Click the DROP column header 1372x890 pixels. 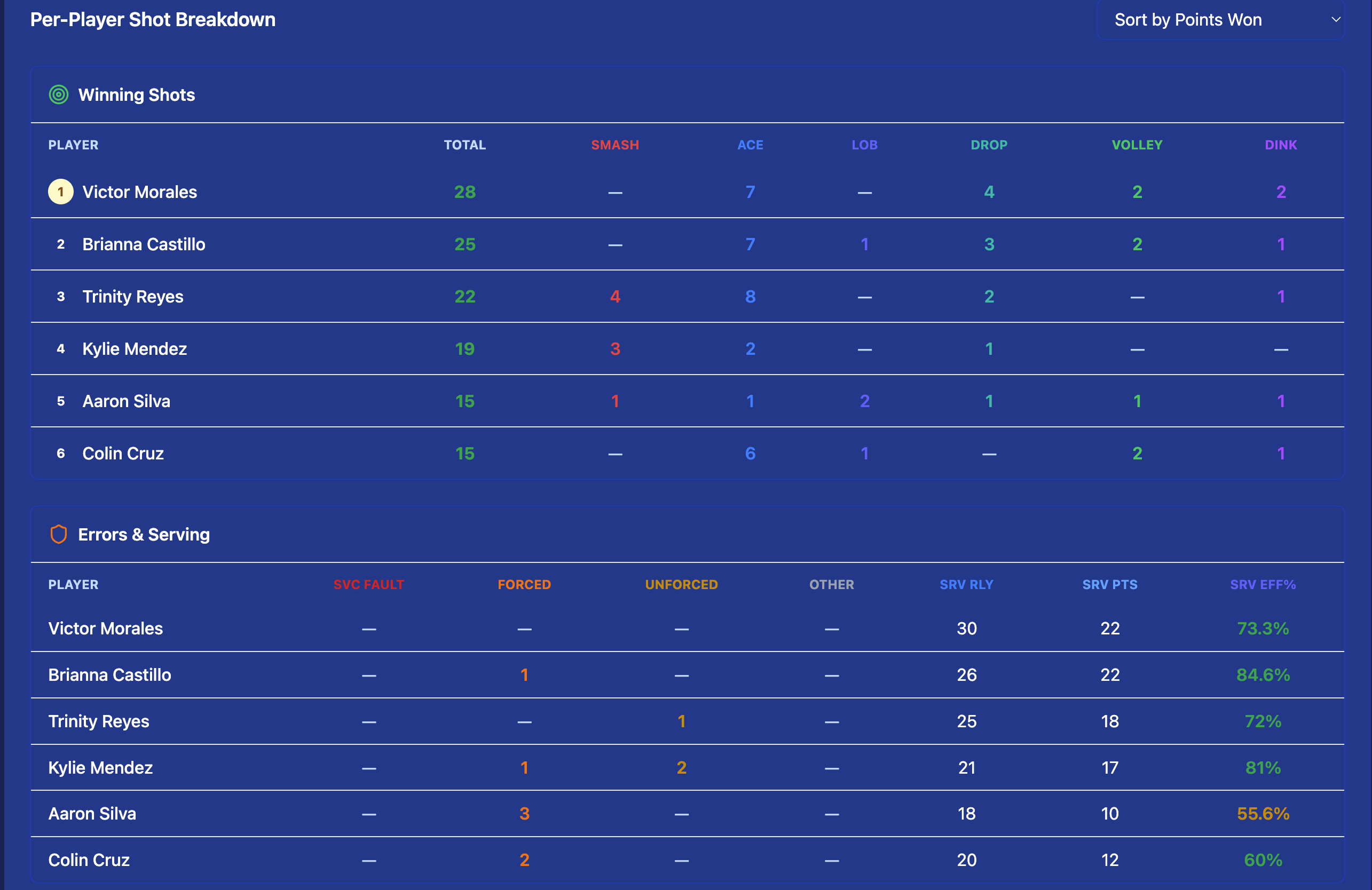pos(989,145)
